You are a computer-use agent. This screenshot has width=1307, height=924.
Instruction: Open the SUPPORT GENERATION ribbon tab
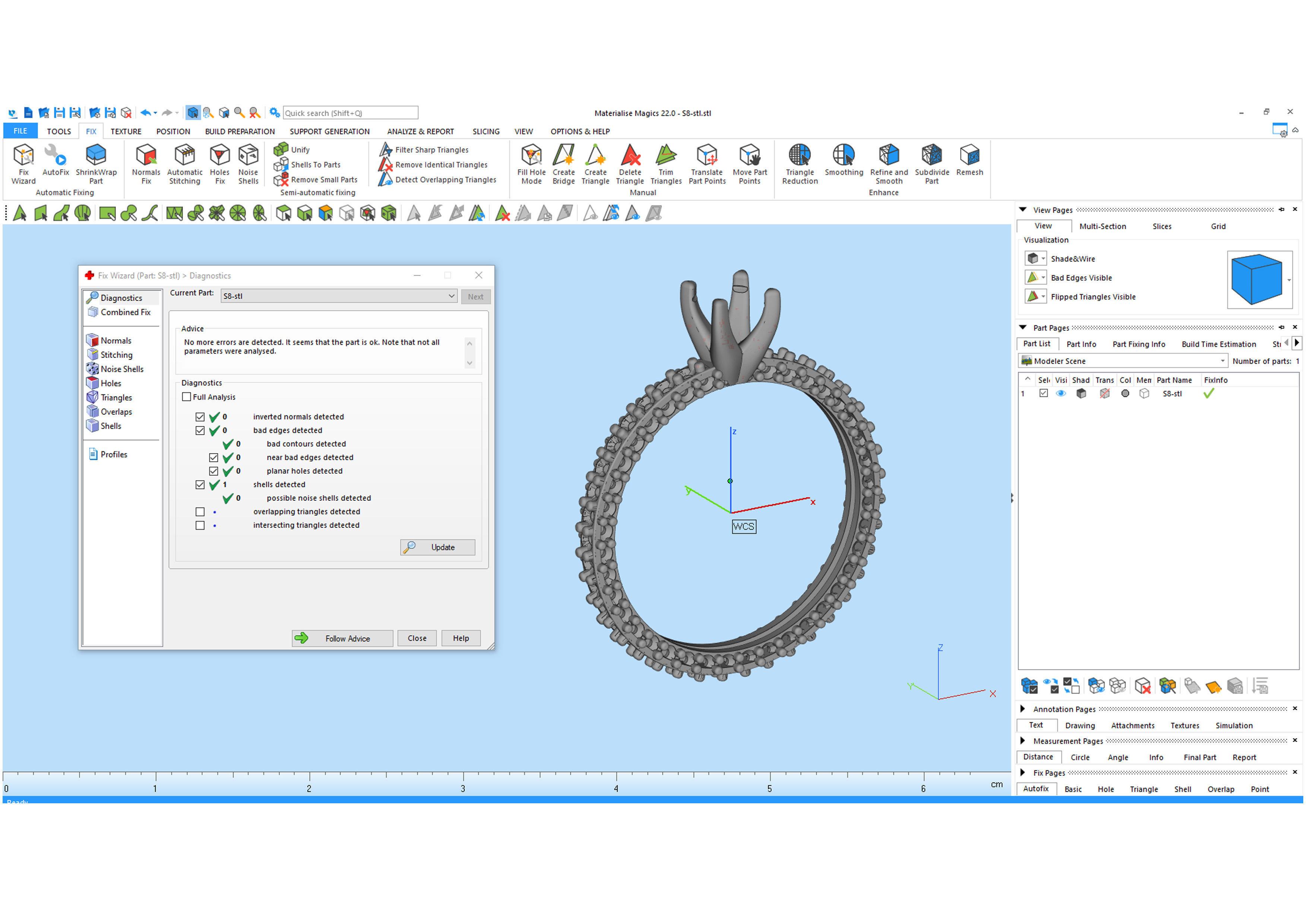pyautogui.click(x=329, y=132)
